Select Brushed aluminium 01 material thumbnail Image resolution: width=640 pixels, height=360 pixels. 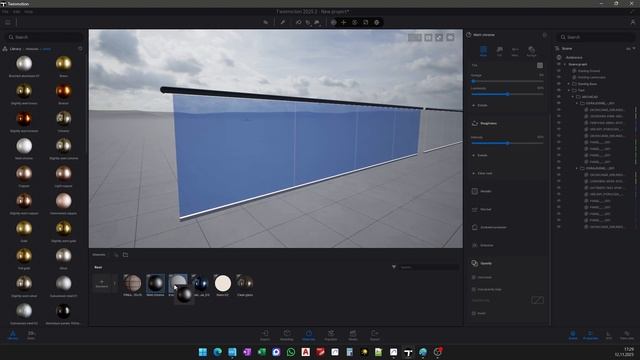pos(24,64)
